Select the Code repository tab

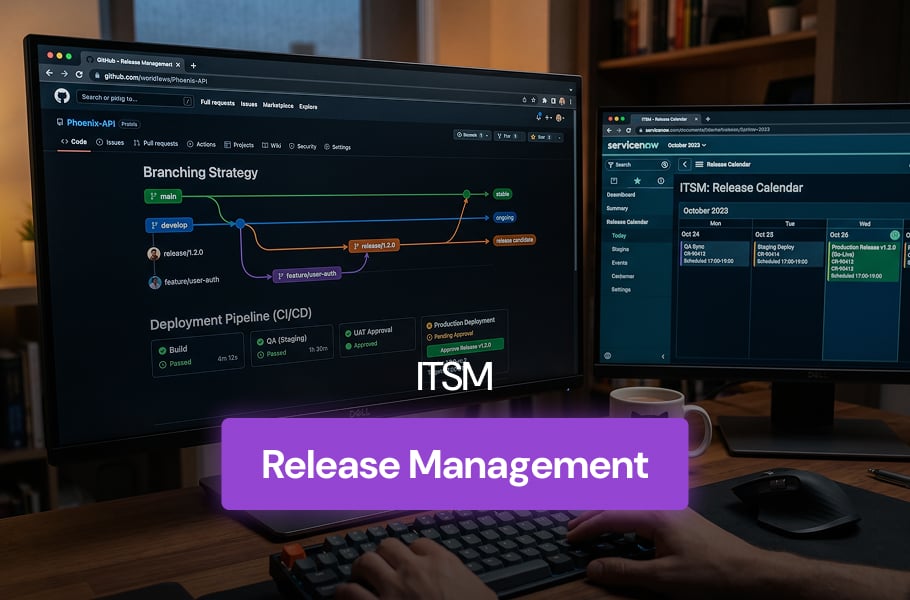[x=74, y=142]
